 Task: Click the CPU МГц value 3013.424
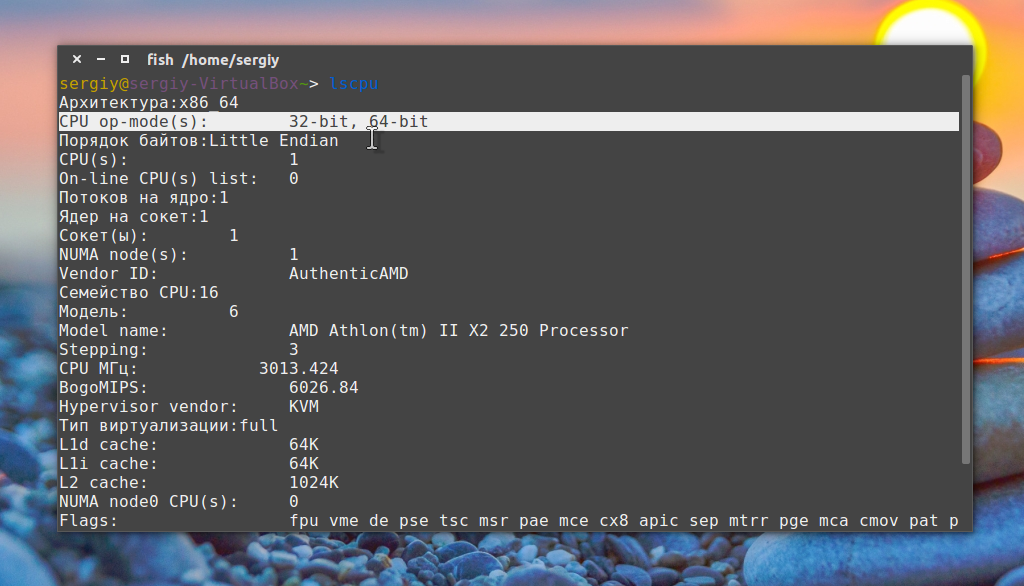tap(298, 369)
